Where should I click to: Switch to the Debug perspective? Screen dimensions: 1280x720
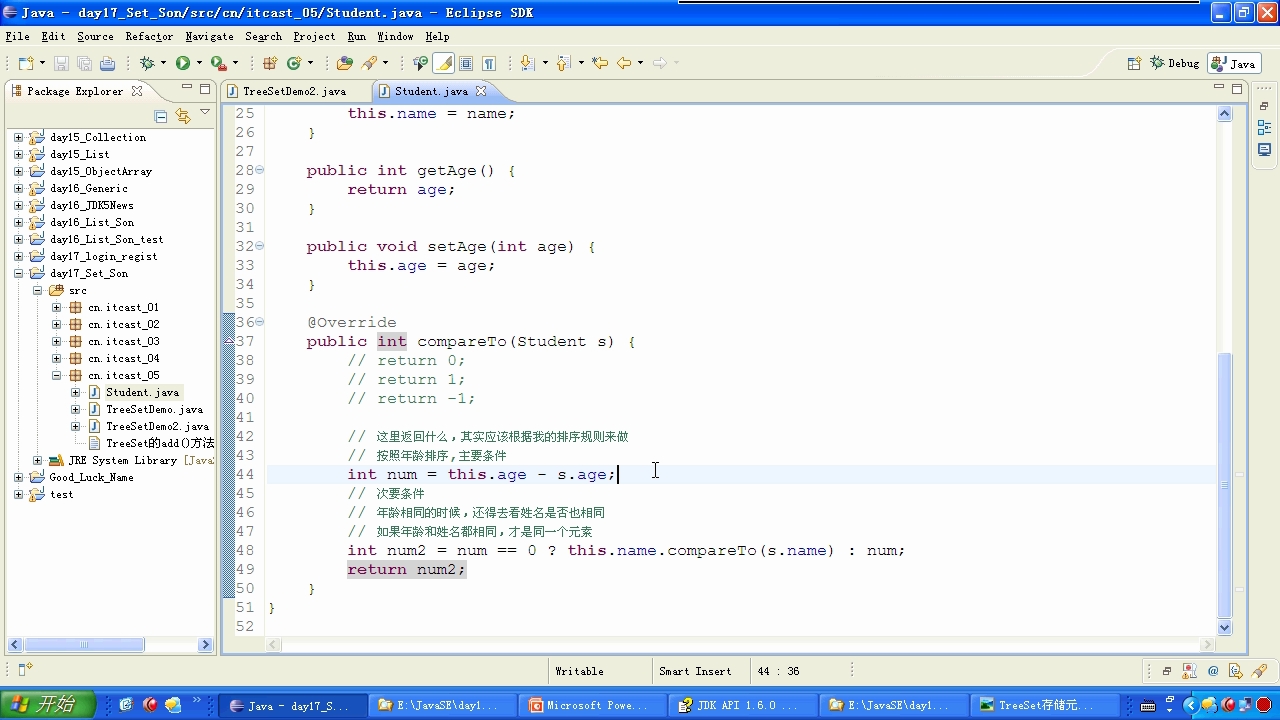[x=1174, y=63]
